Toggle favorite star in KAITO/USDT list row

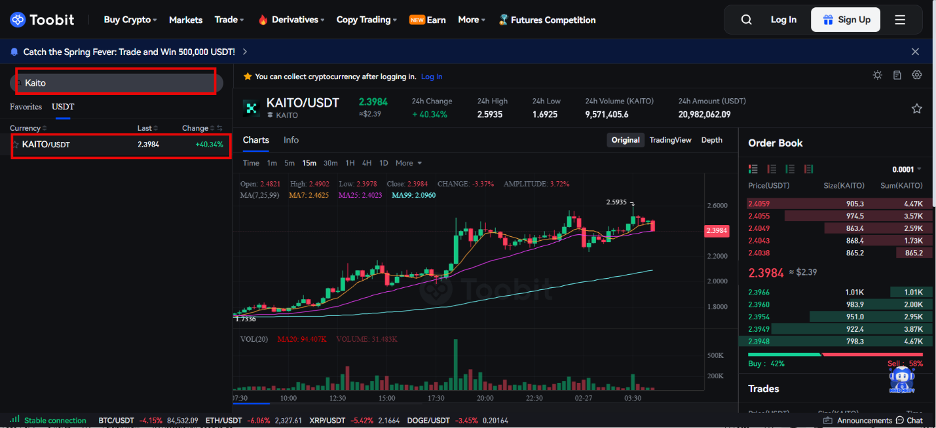tap(16, 145)
